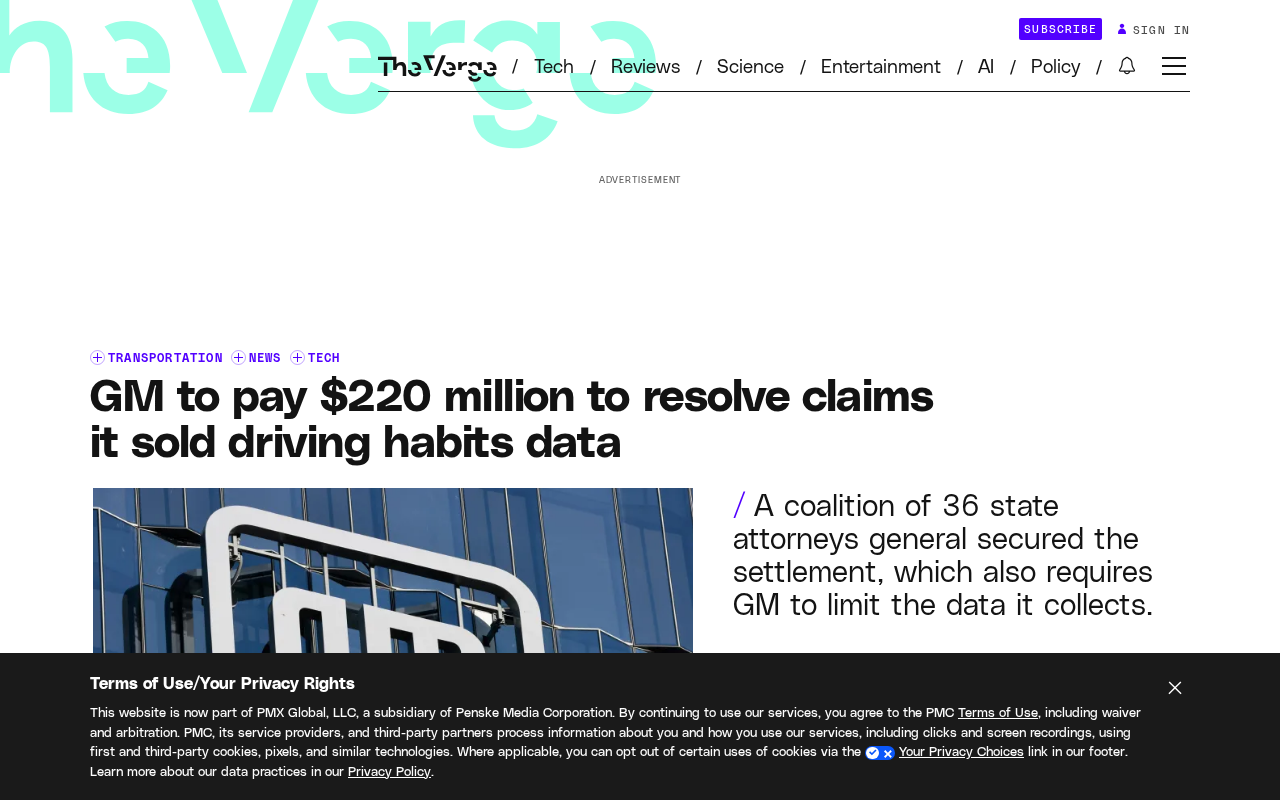The width and height of the screenshot is (1280, 800).
Task: Follow News topic plus icon
Action: click(x=238, y=358)
